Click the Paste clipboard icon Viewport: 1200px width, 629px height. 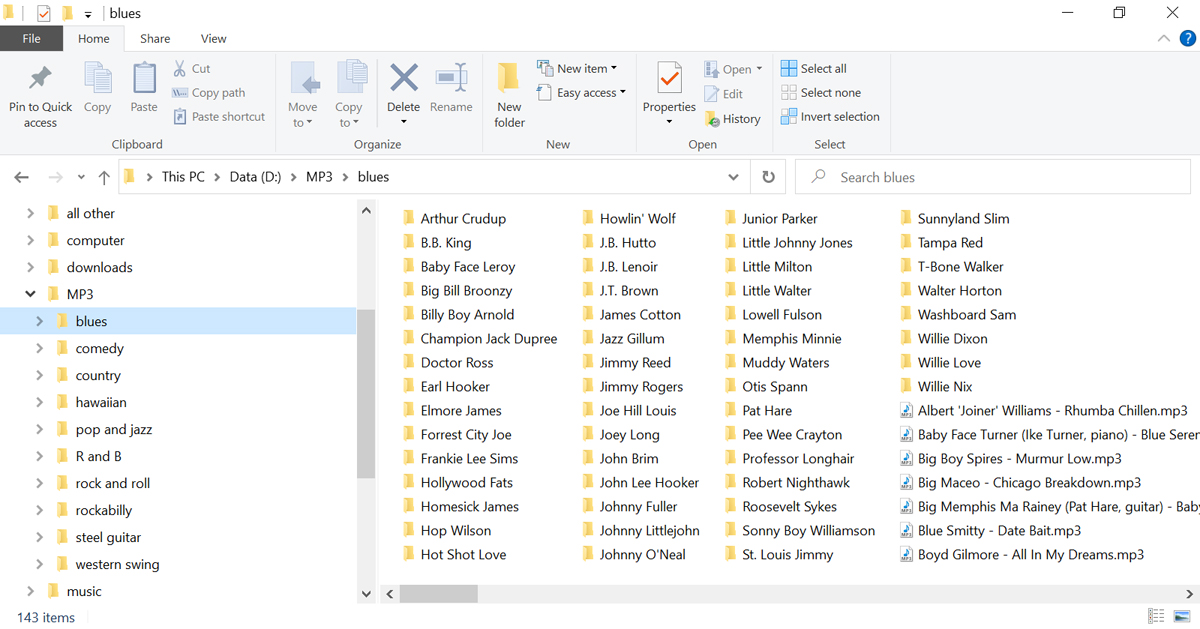144,78
